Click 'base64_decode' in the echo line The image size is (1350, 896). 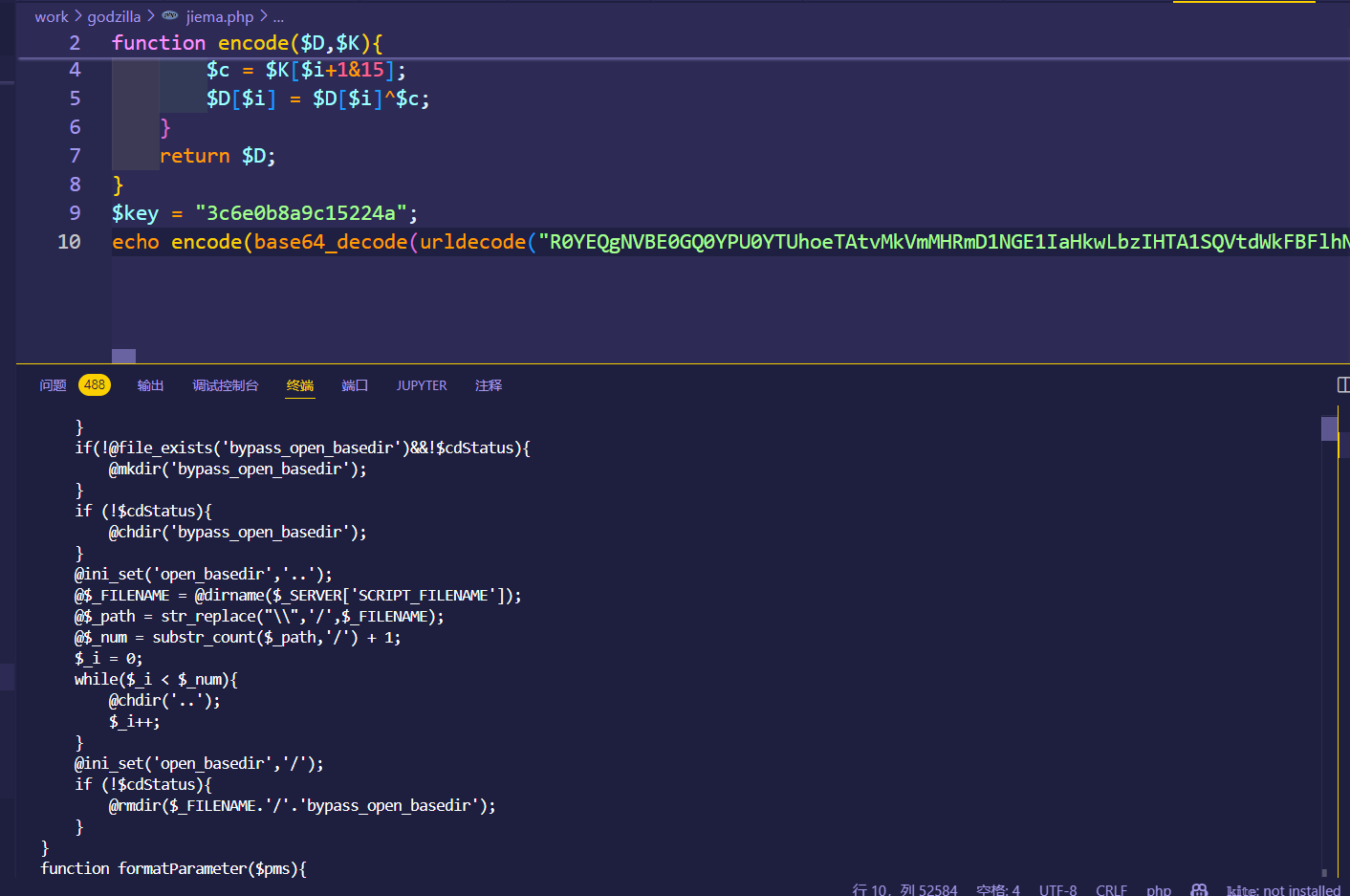[331, 242]
